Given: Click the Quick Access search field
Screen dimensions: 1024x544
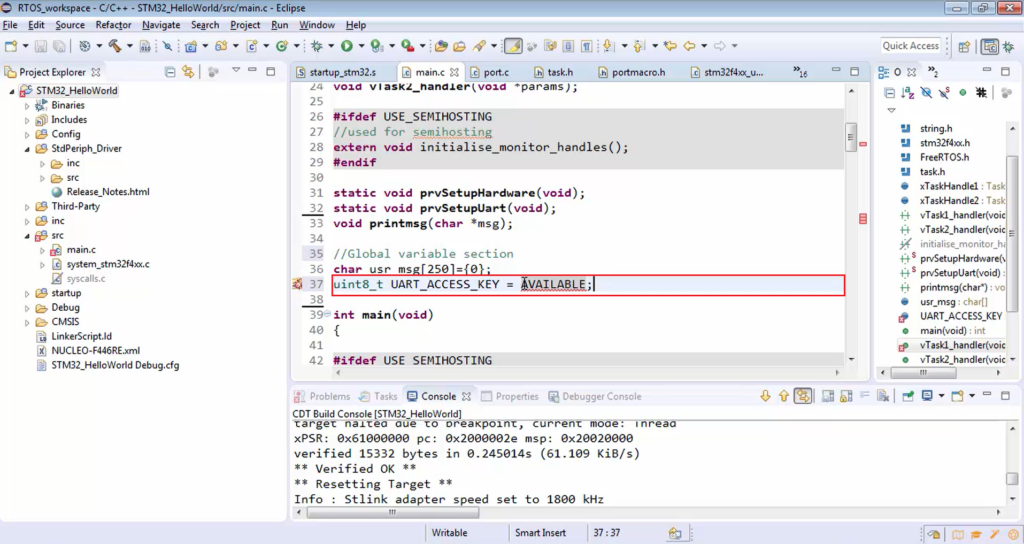Looking at the screenshot, I should 910,46.
